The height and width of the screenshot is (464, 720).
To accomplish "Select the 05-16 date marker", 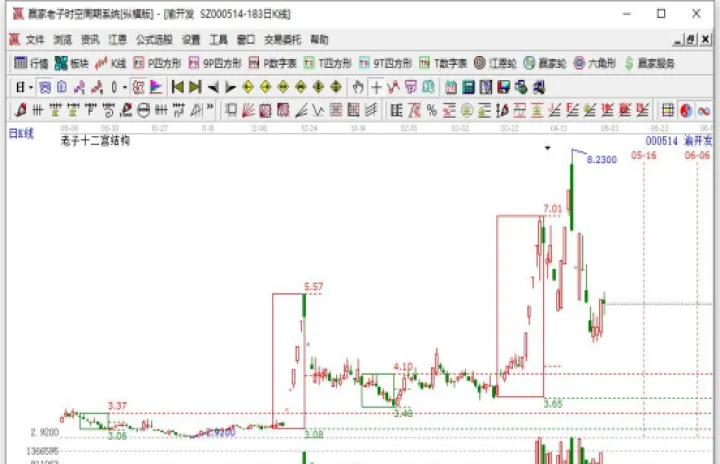I will coord(643,155).
